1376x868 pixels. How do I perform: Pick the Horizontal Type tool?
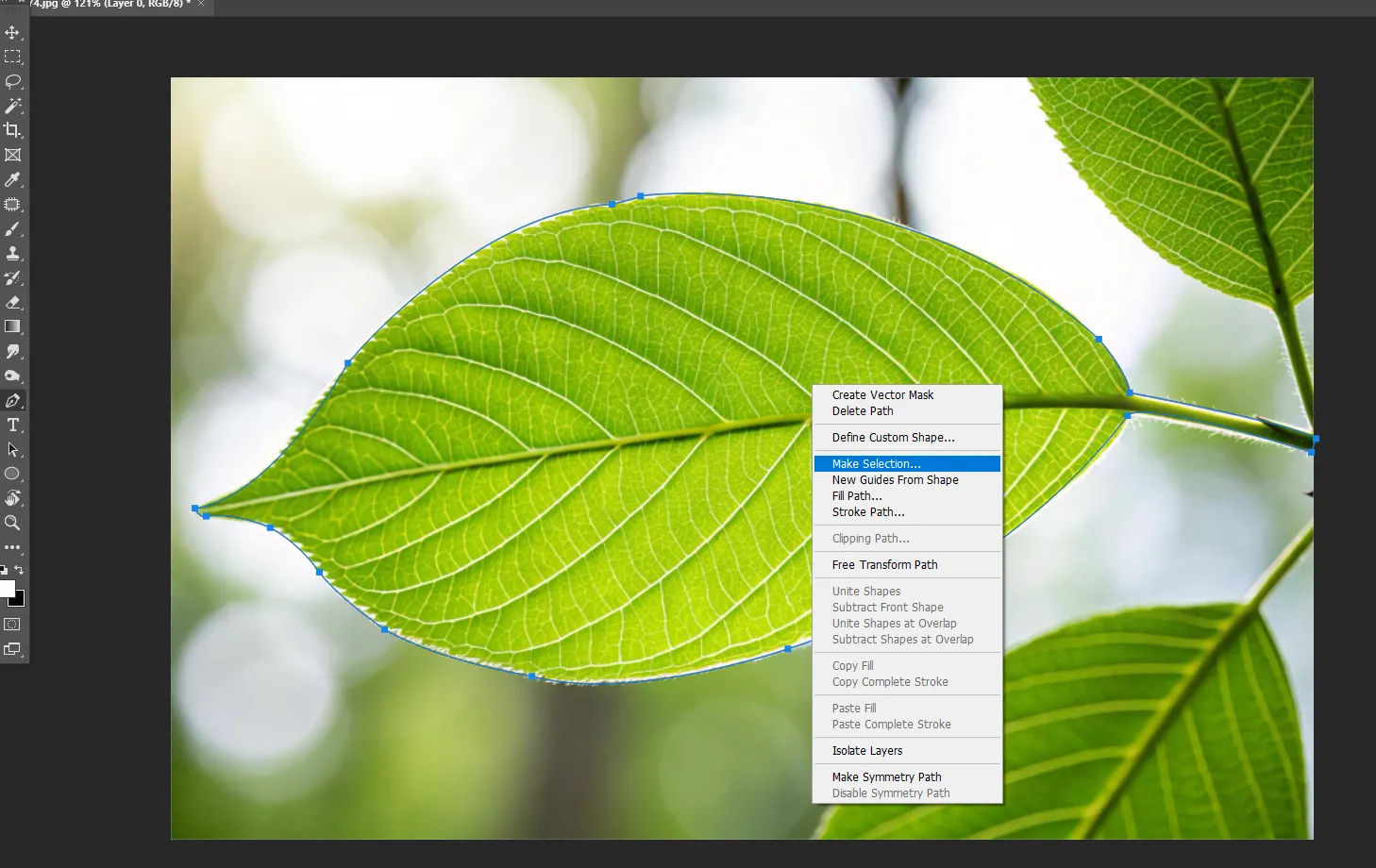[x=12, y=425]
